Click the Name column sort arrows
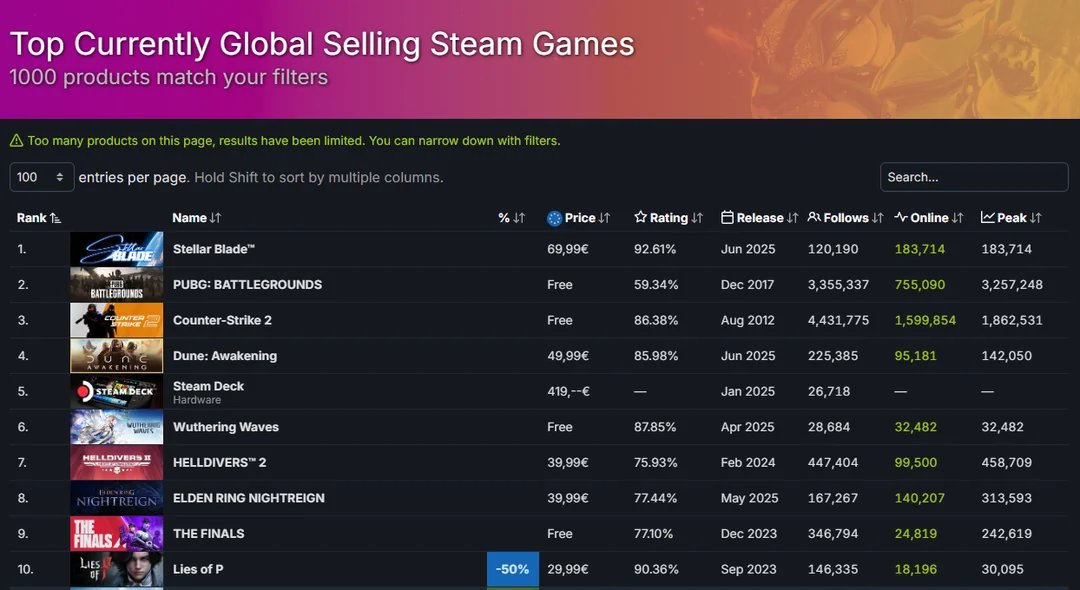 (x=216, y=218)
